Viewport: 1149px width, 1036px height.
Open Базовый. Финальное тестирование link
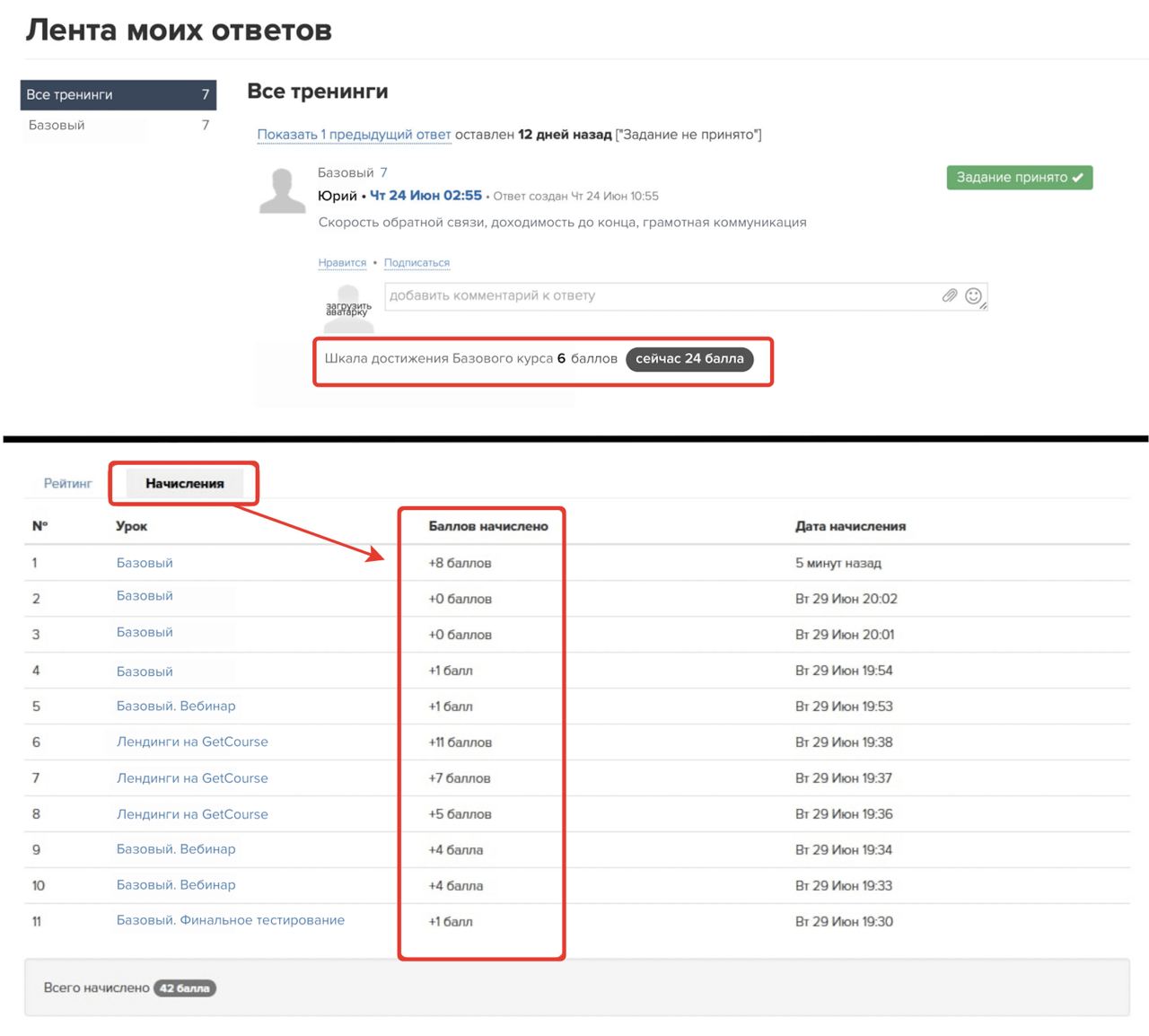(231, 920)
